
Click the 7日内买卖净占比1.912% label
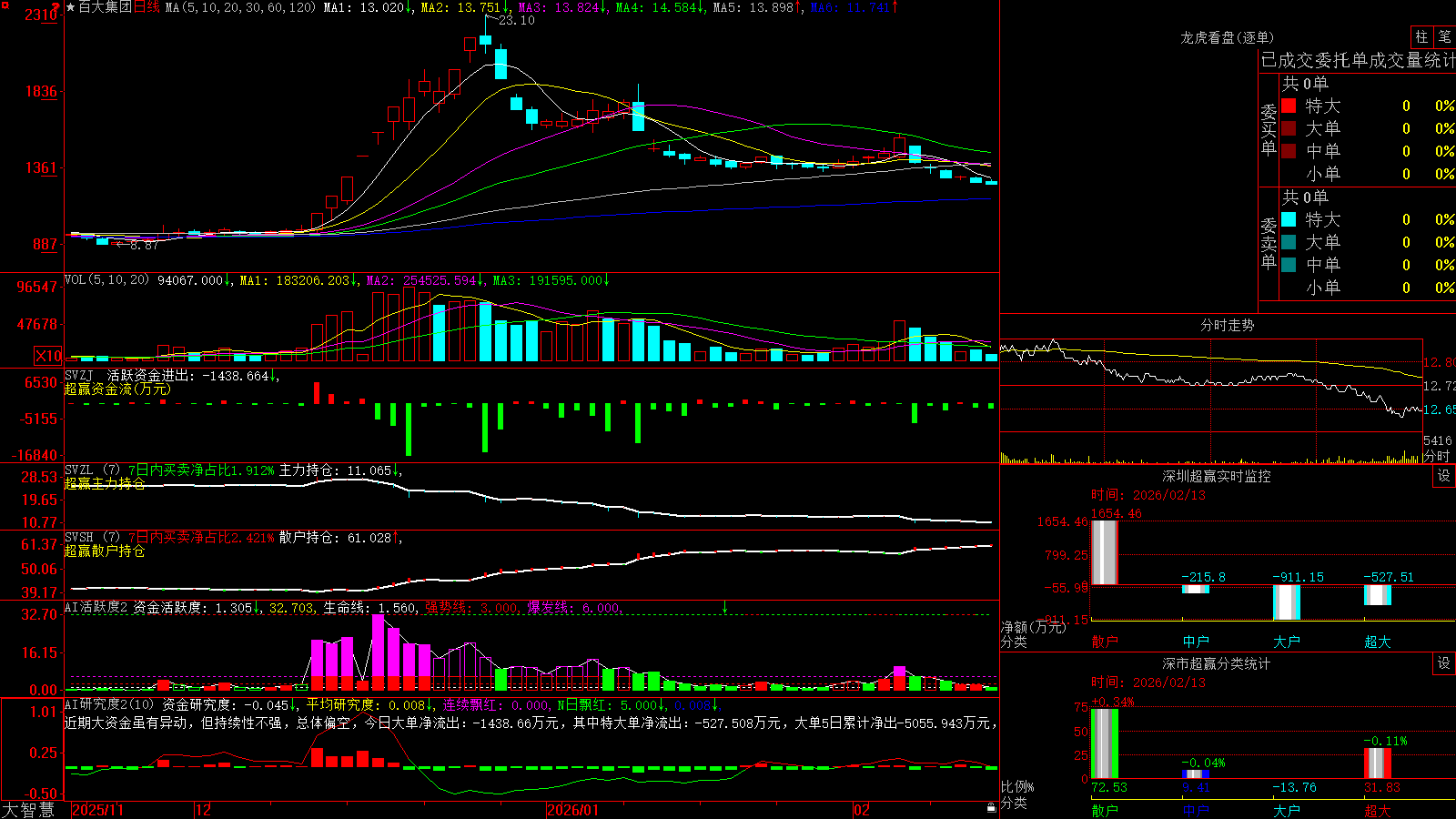(201, 470)
